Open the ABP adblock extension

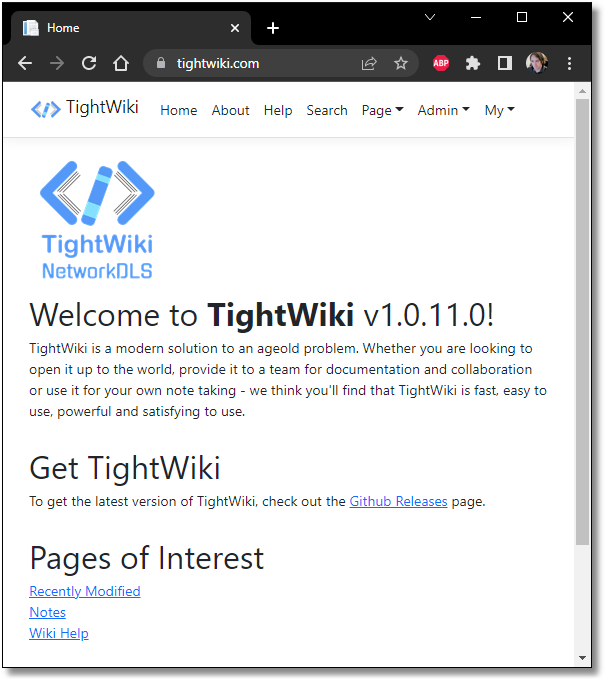point(441,63)
